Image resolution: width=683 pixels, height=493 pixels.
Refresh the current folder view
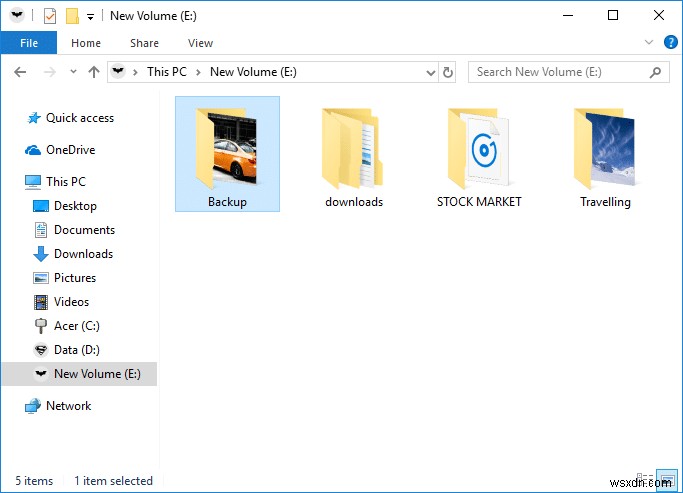point(448,72)
